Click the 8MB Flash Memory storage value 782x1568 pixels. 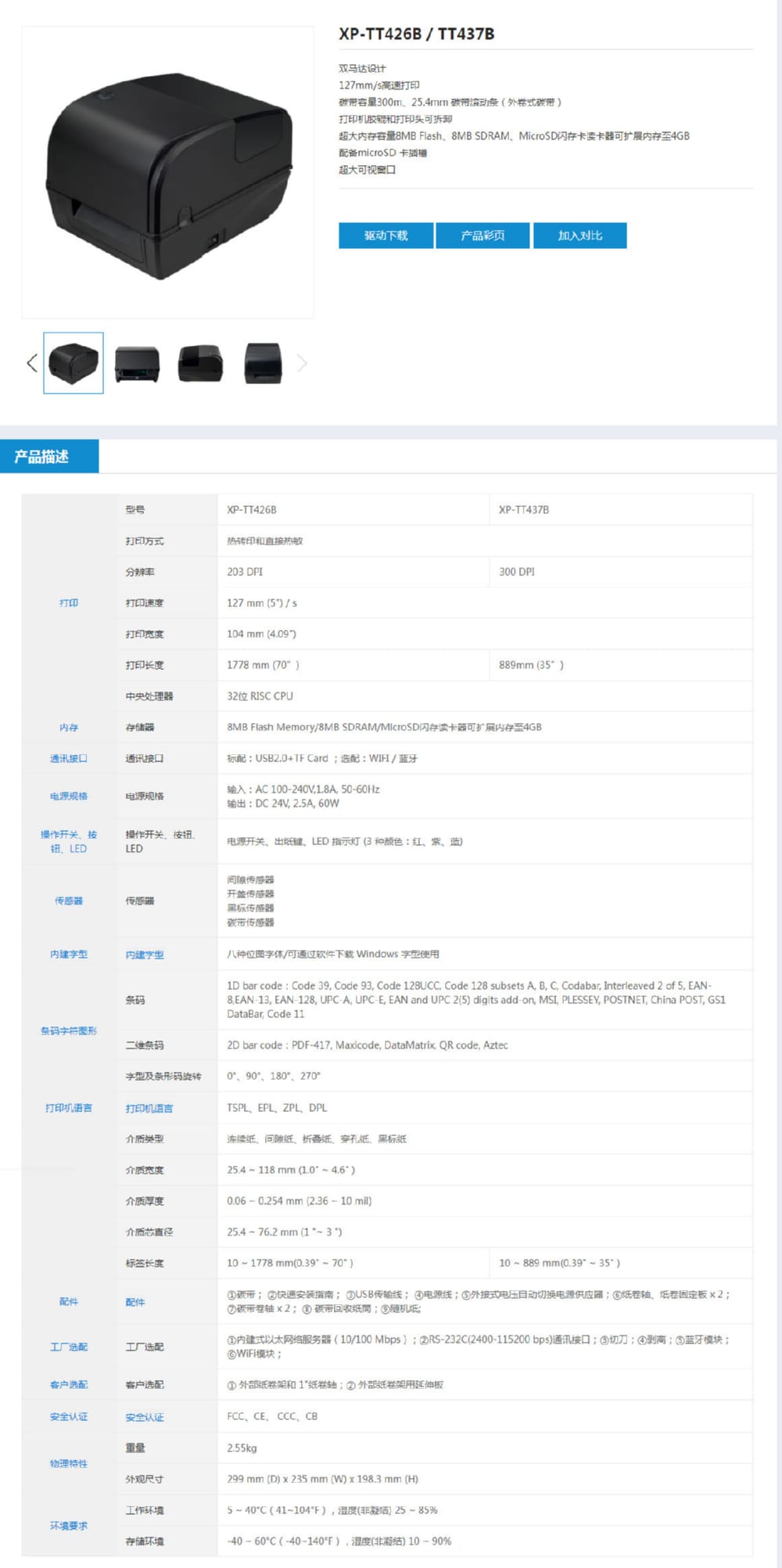point(384,727)
